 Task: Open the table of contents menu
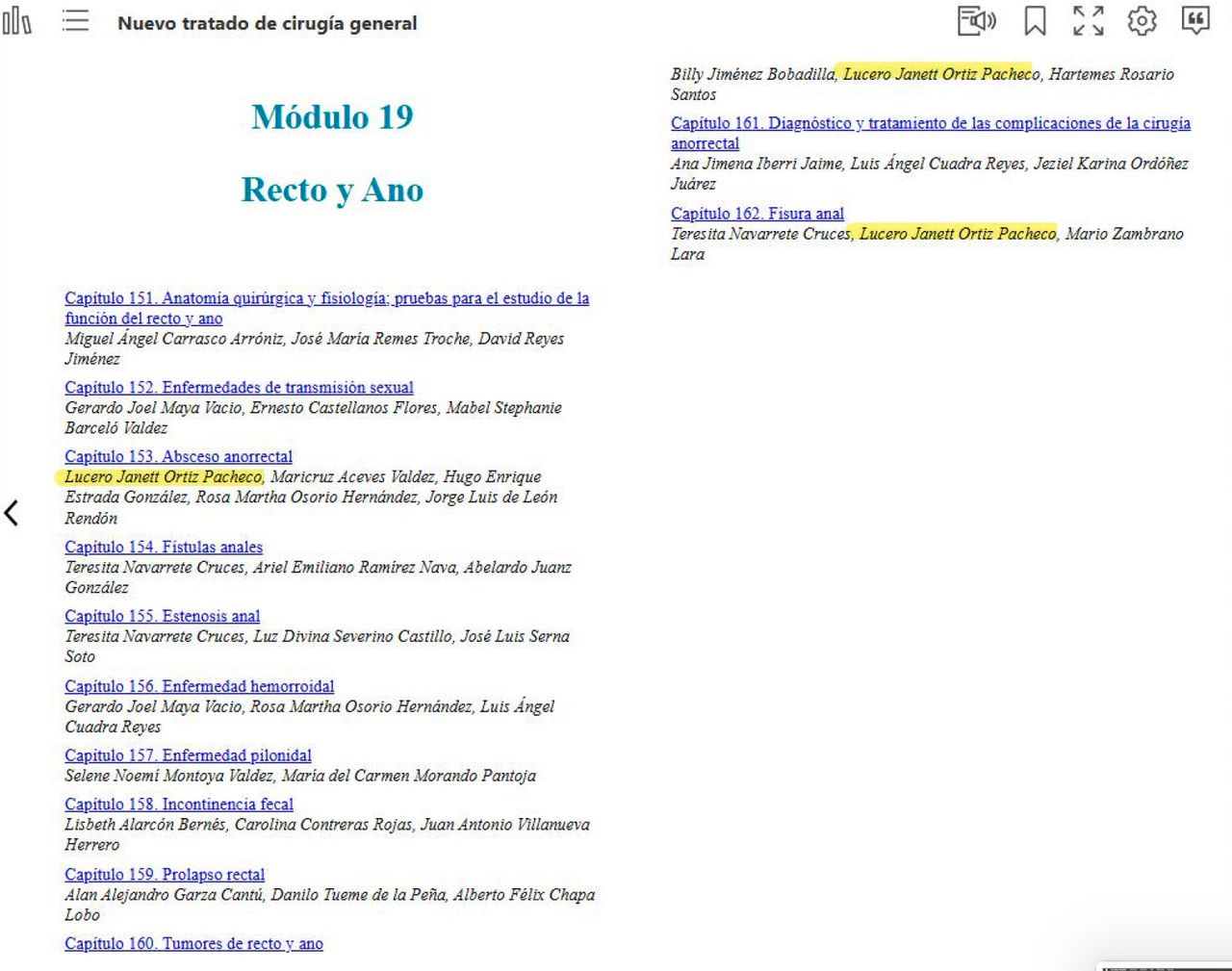75,21
